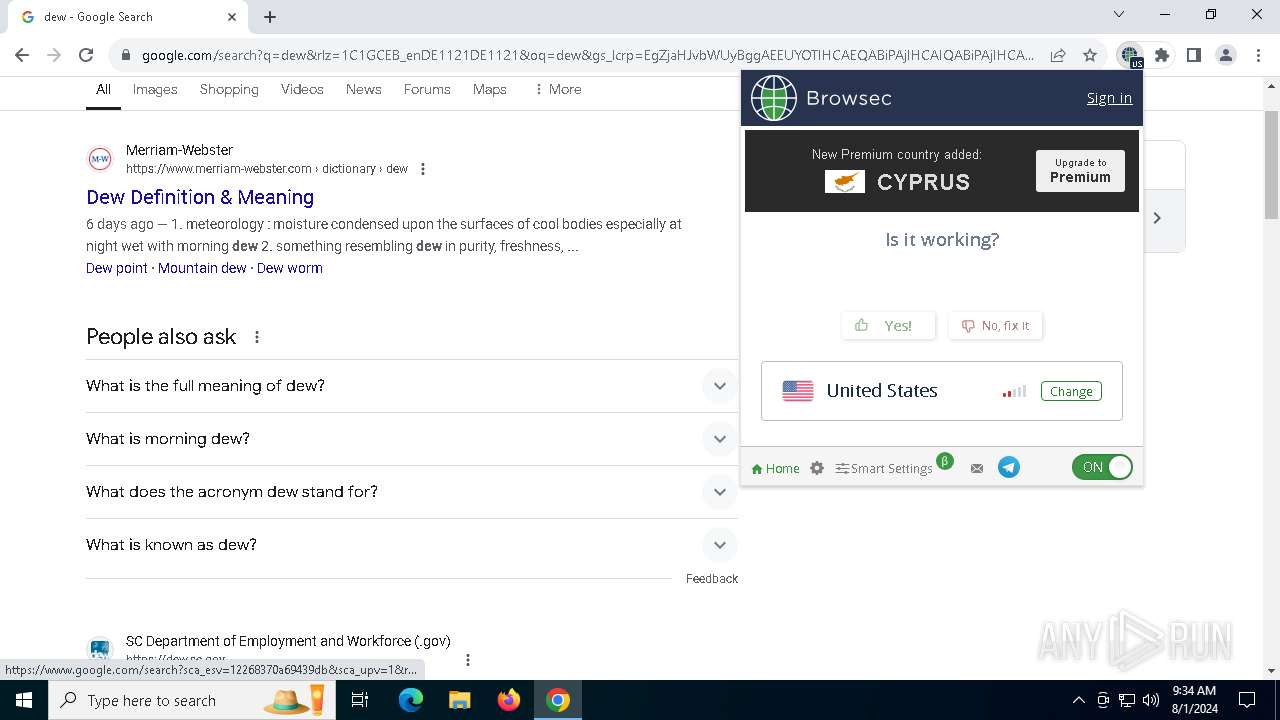The width and height of the screenshot is (1280, 720).
Task: Open File Explorer from taskbar
Action: [x=459, y=700]
